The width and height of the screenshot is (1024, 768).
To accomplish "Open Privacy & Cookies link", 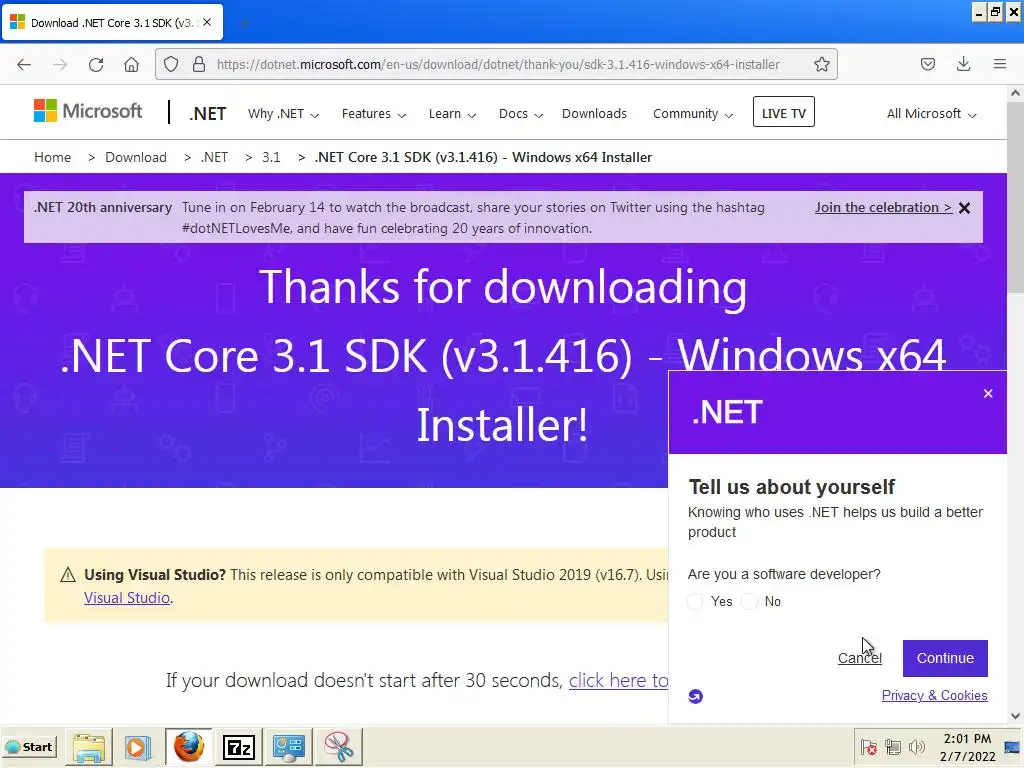I will (935, 696).
